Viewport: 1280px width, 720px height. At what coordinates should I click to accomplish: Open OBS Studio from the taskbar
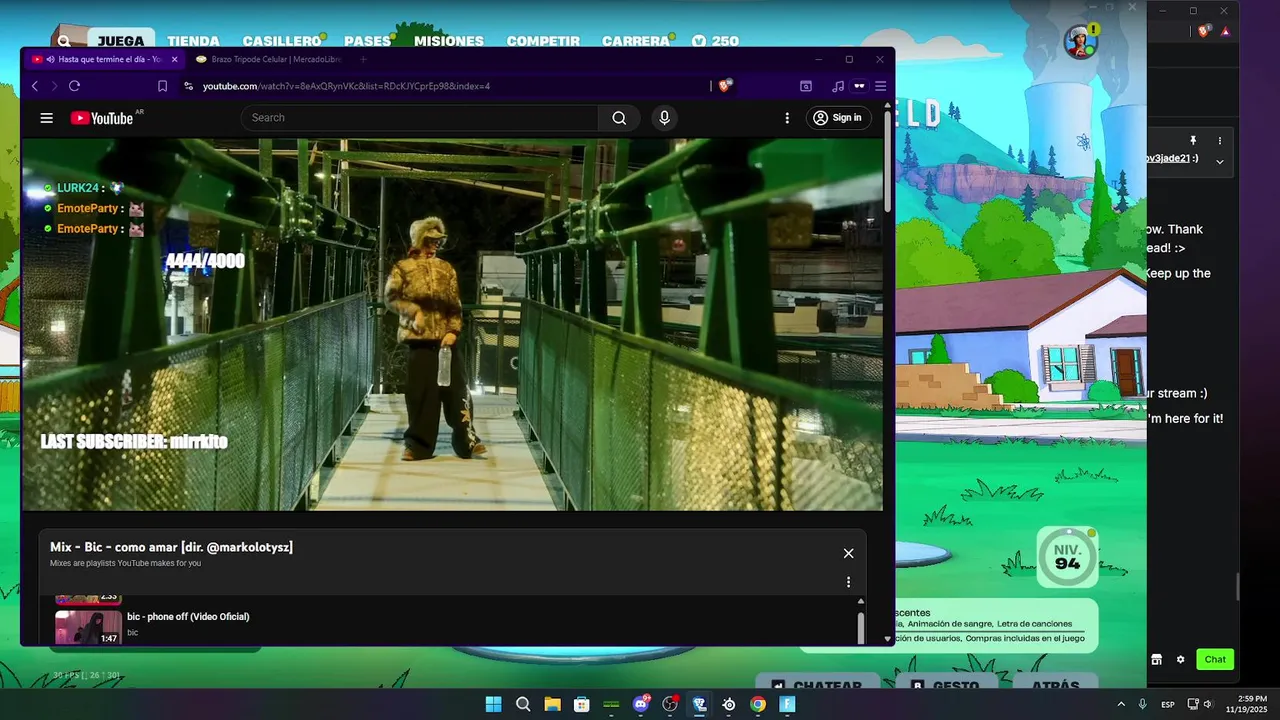tap(670, 704)
